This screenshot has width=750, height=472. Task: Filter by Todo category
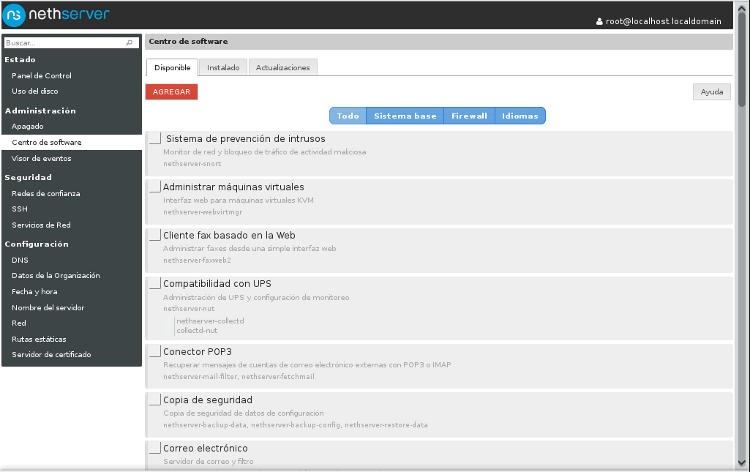pos(348,116)
